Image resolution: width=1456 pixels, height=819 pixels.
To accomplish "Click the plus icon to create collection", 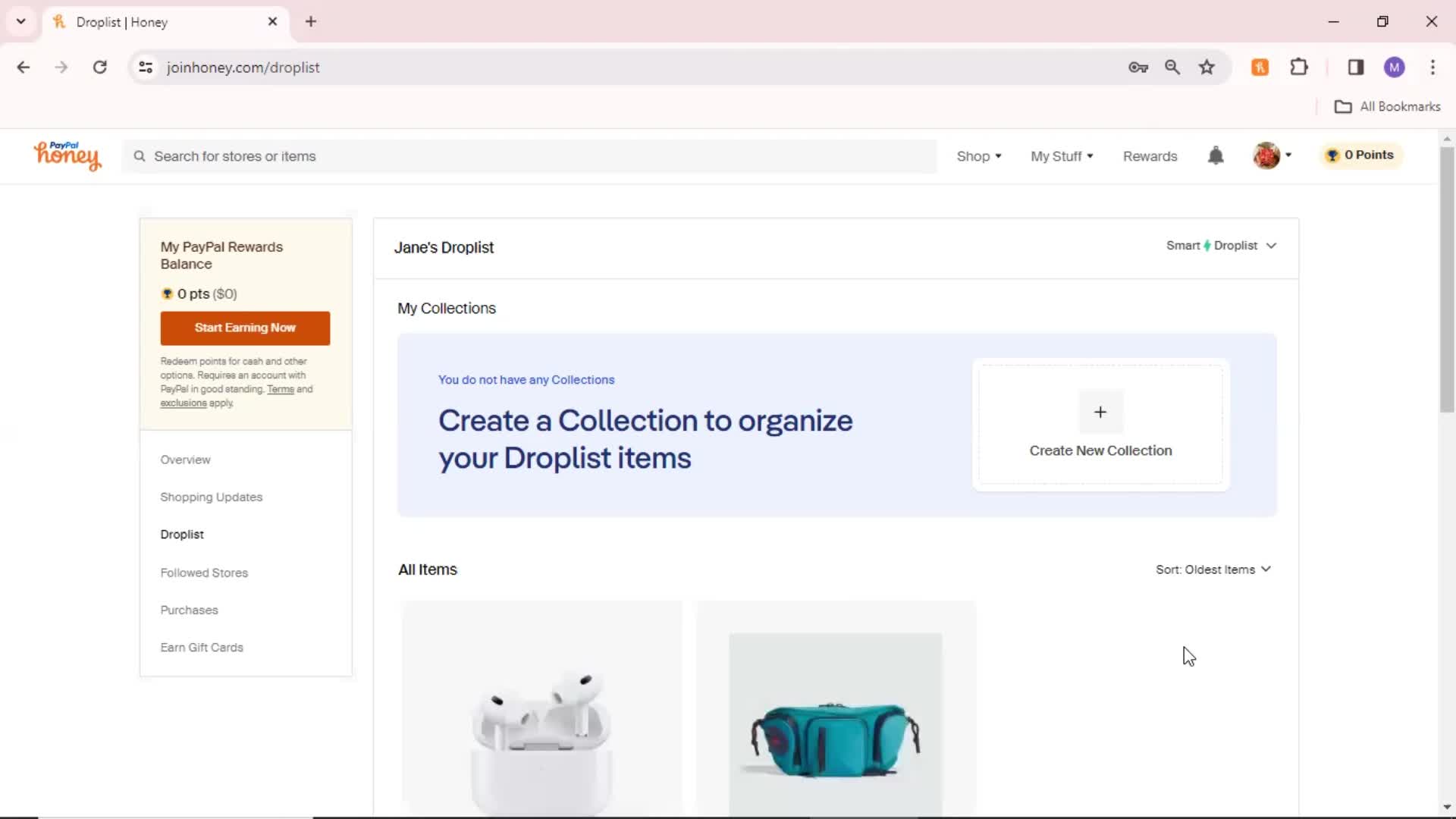I will [1100, 412].
